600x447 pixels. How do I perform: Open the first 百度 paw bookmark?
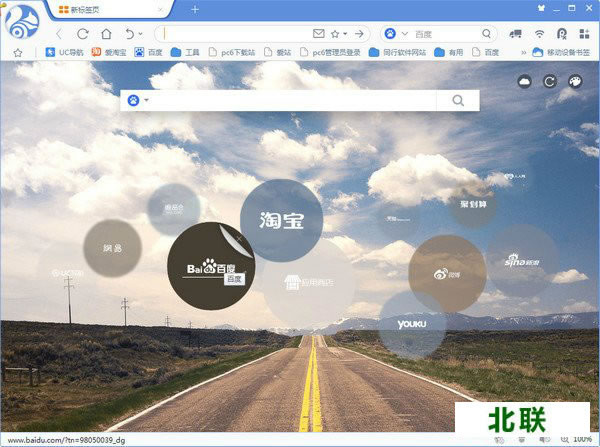148,52
